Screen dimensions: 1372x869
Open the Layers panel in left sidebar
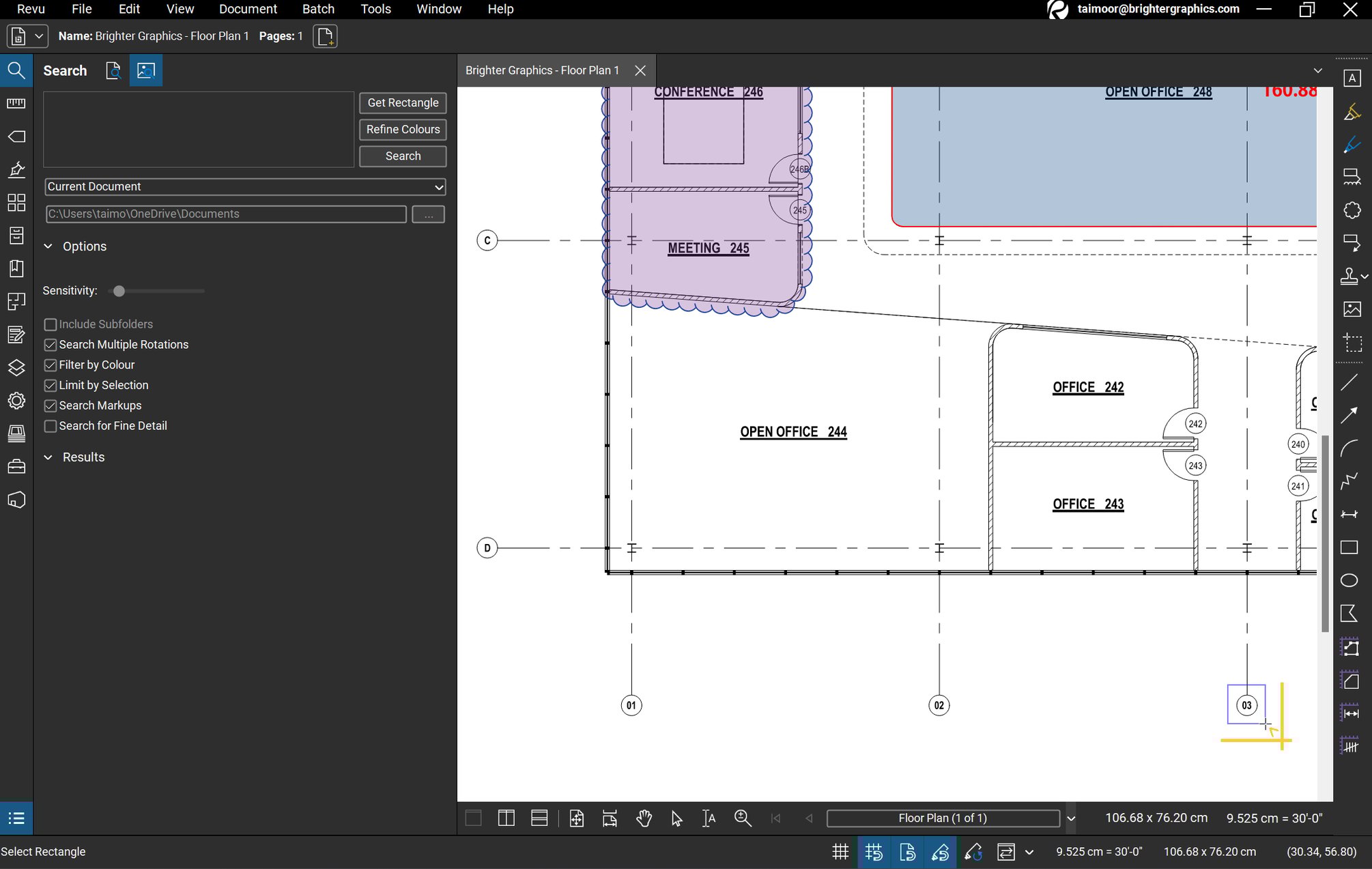(x=16, y=368)
